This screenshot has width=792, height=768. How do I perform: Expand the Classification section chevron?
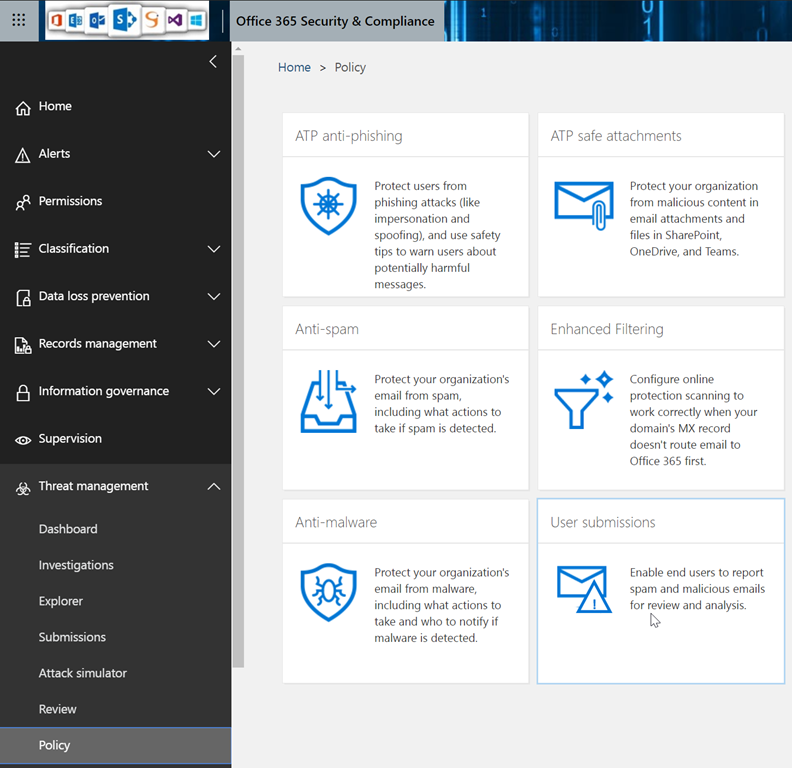click(x=213, y=249)
